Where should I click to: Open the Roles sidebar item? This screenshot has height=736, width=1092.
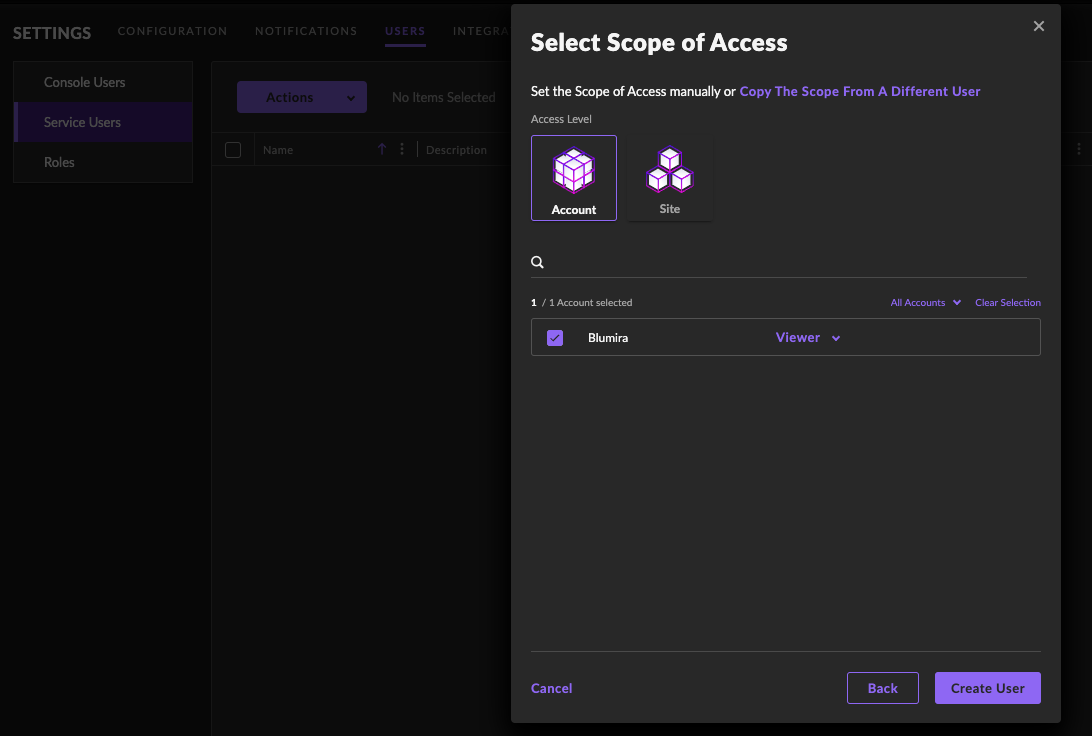click(x=60, y=162)
